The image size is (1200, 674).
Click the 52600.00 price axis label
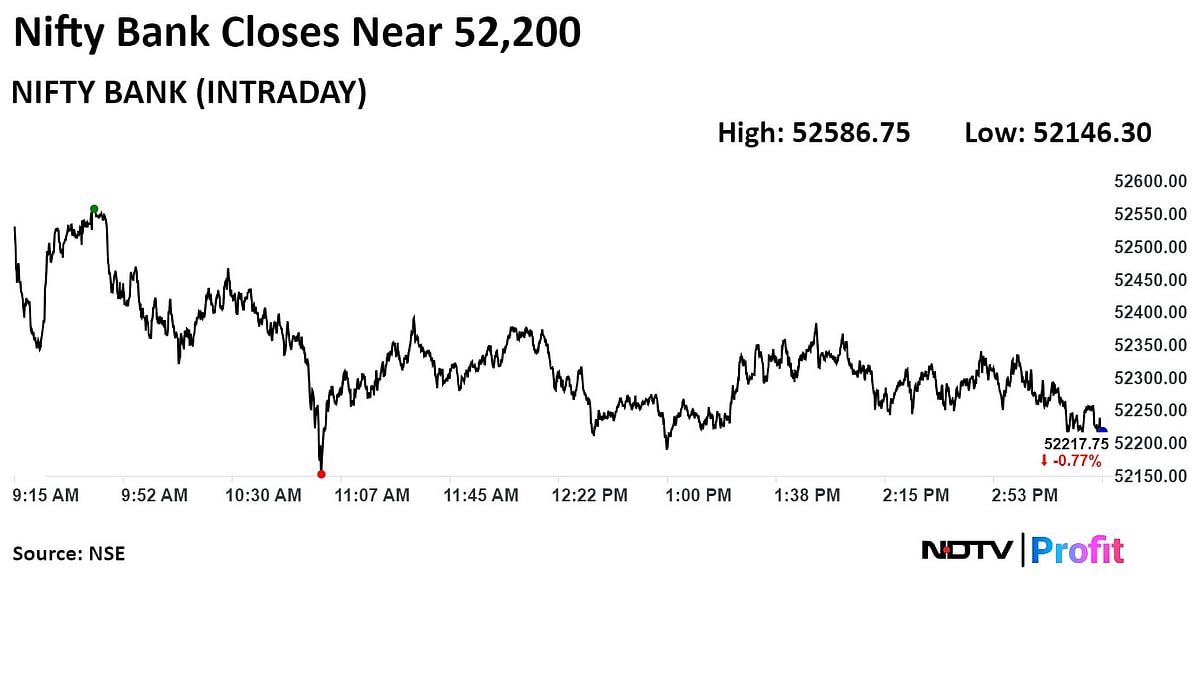pyautogui.click(x=1149, y=182)
